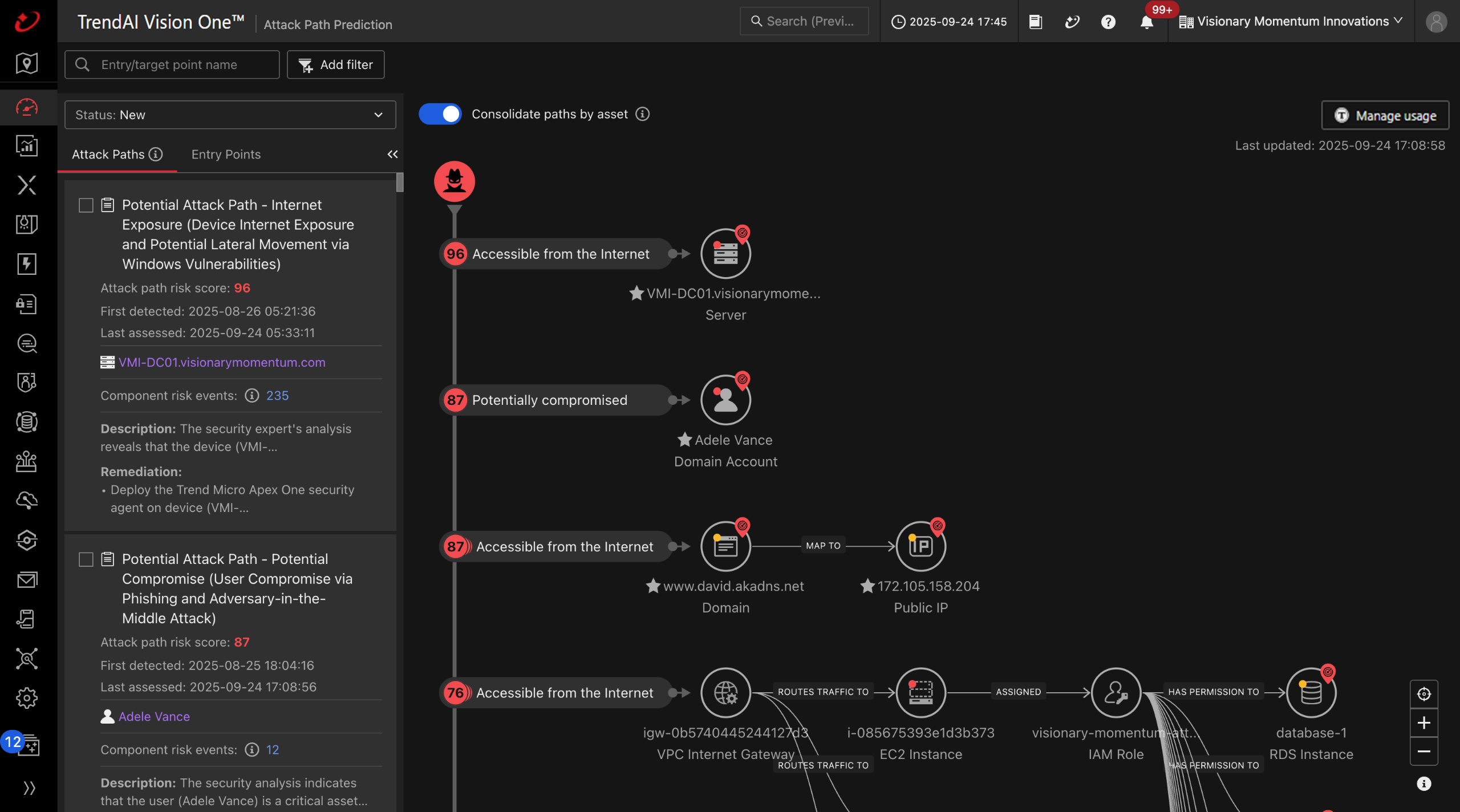The height and width of the screenshot is (812, 1460).
Task: Select the Adele Vance Domain Account node
Action: (x=725, y=400)
